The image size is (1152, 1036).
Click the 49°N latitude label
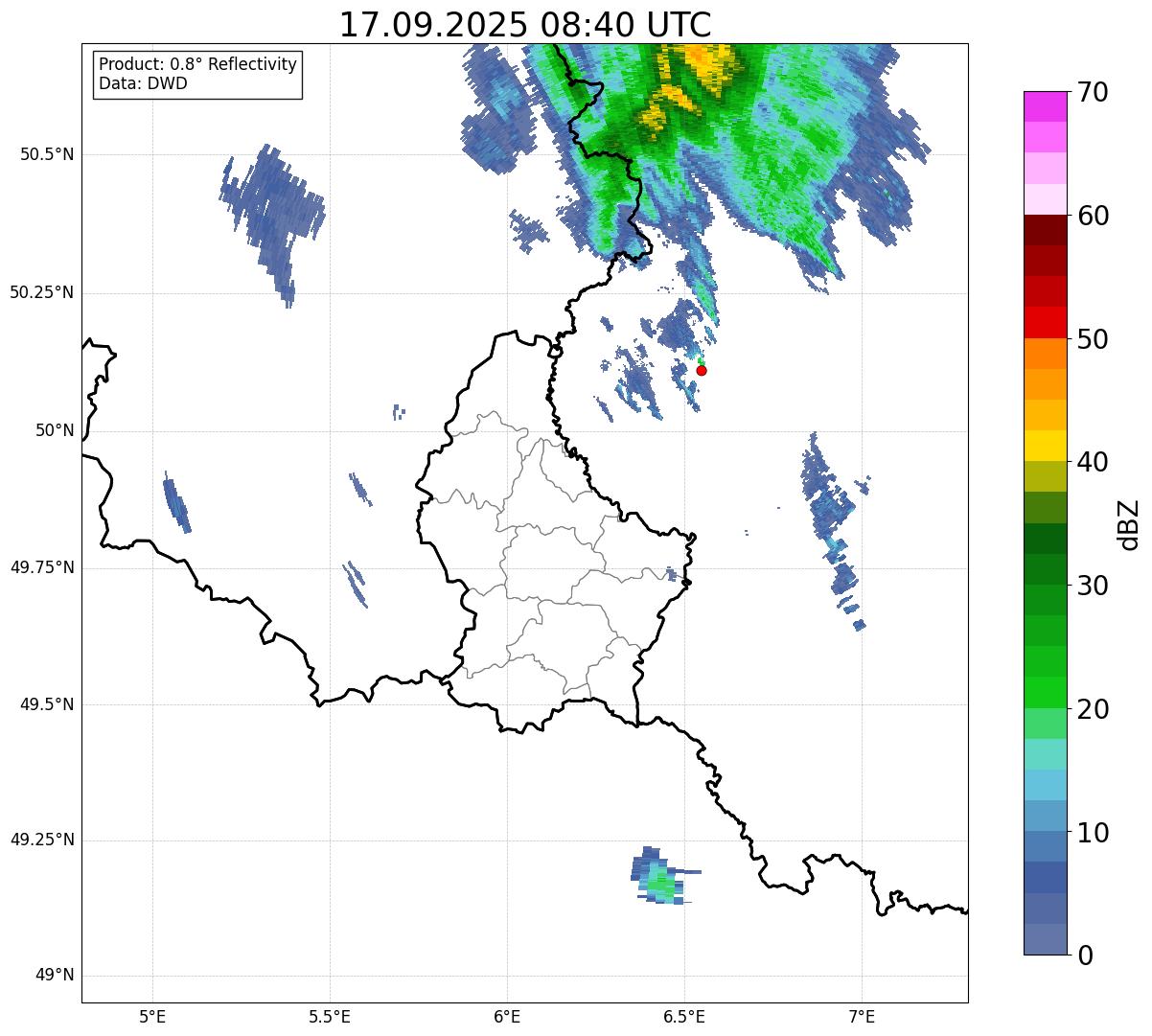point(54,976)
